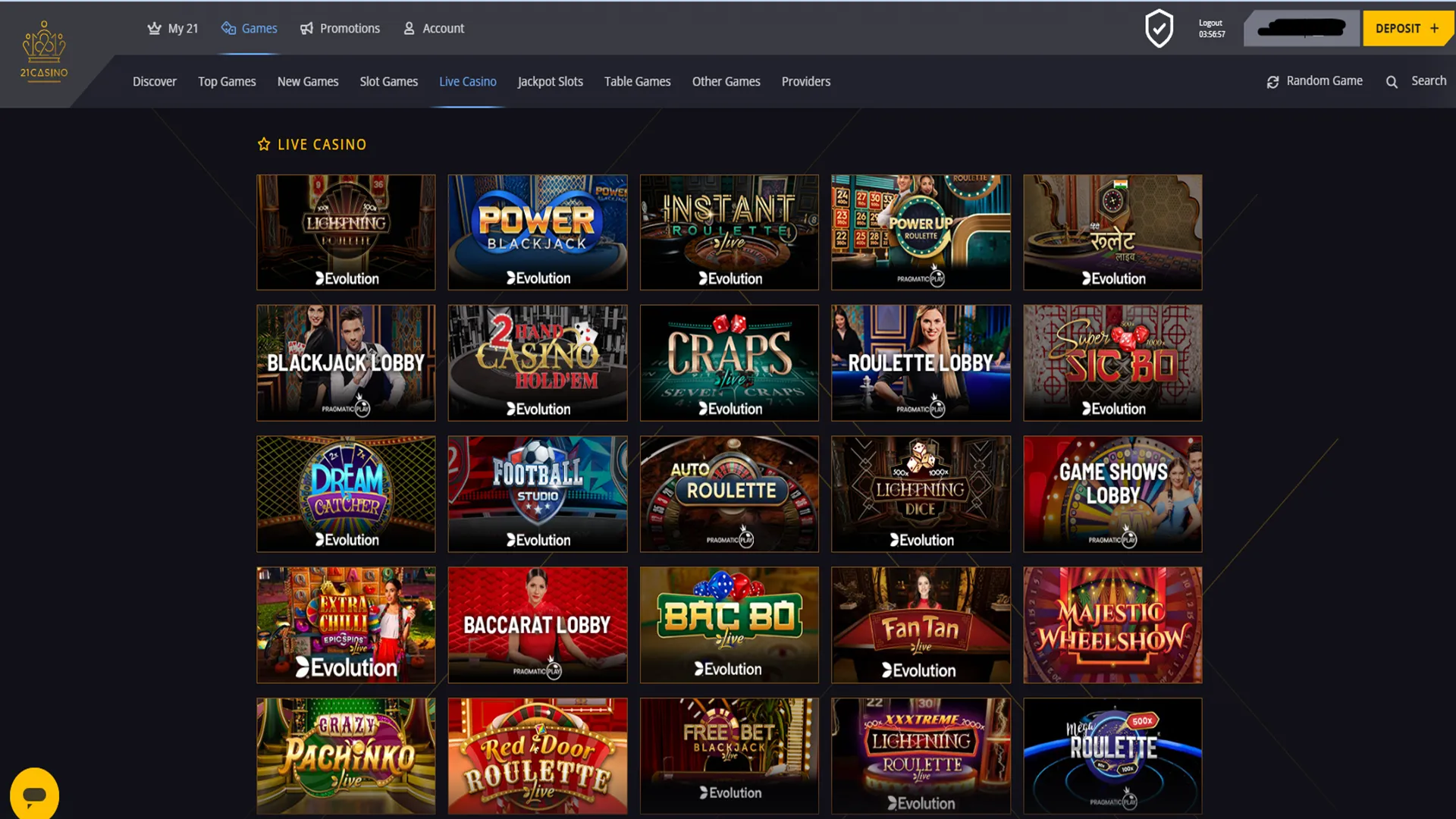The height and width of the screenshot is (819, 1456).
Task: Open the Baccarat Lobby tile
Action: [538, 625]
